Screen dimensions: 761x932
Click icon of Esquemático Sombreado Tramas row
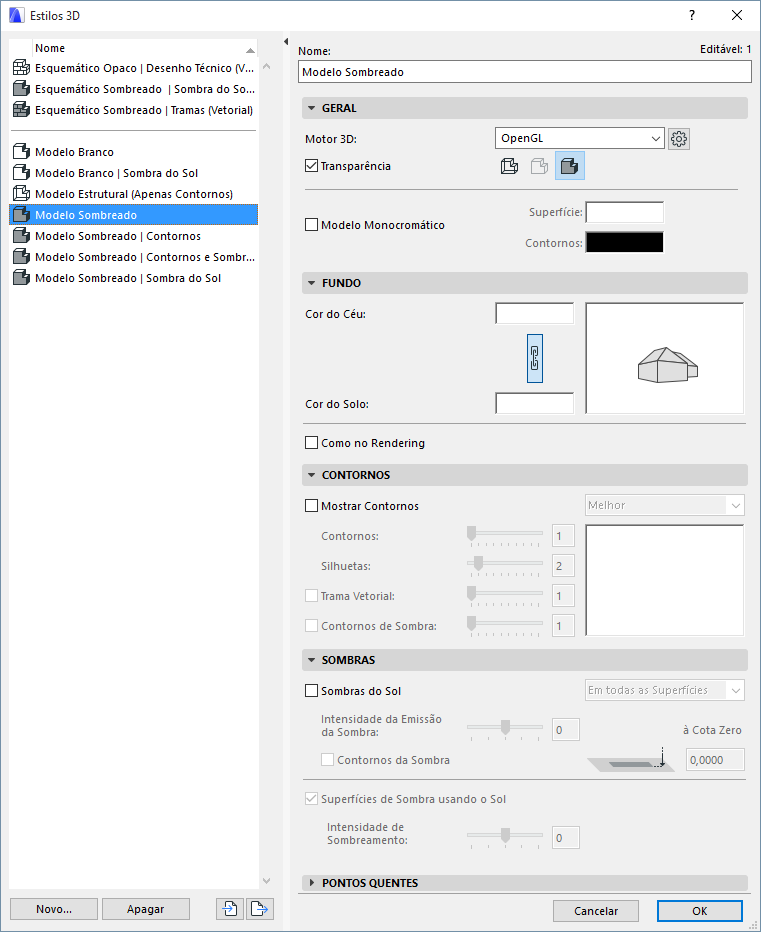(21, 110)
